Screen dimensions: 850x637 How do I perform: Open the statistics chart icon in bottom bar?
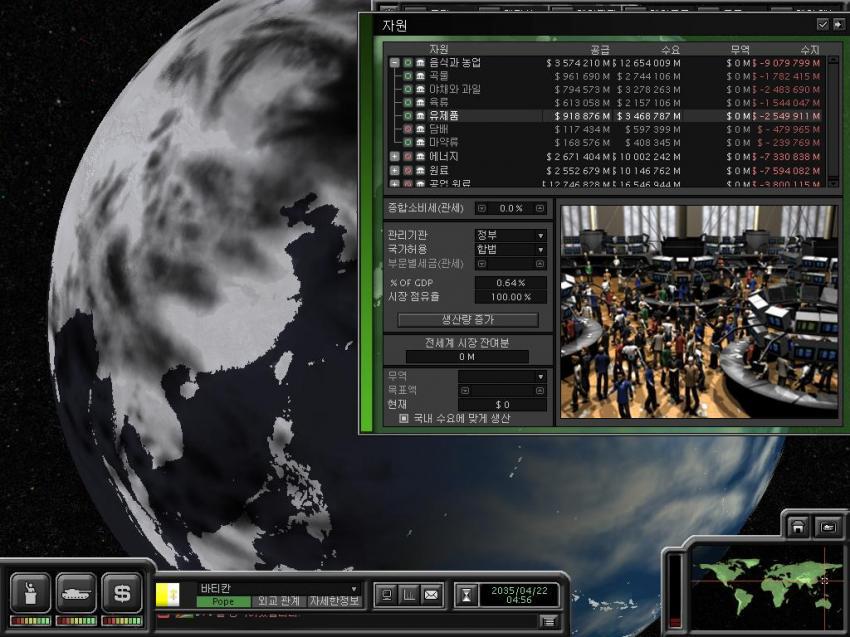pos(409,595)
